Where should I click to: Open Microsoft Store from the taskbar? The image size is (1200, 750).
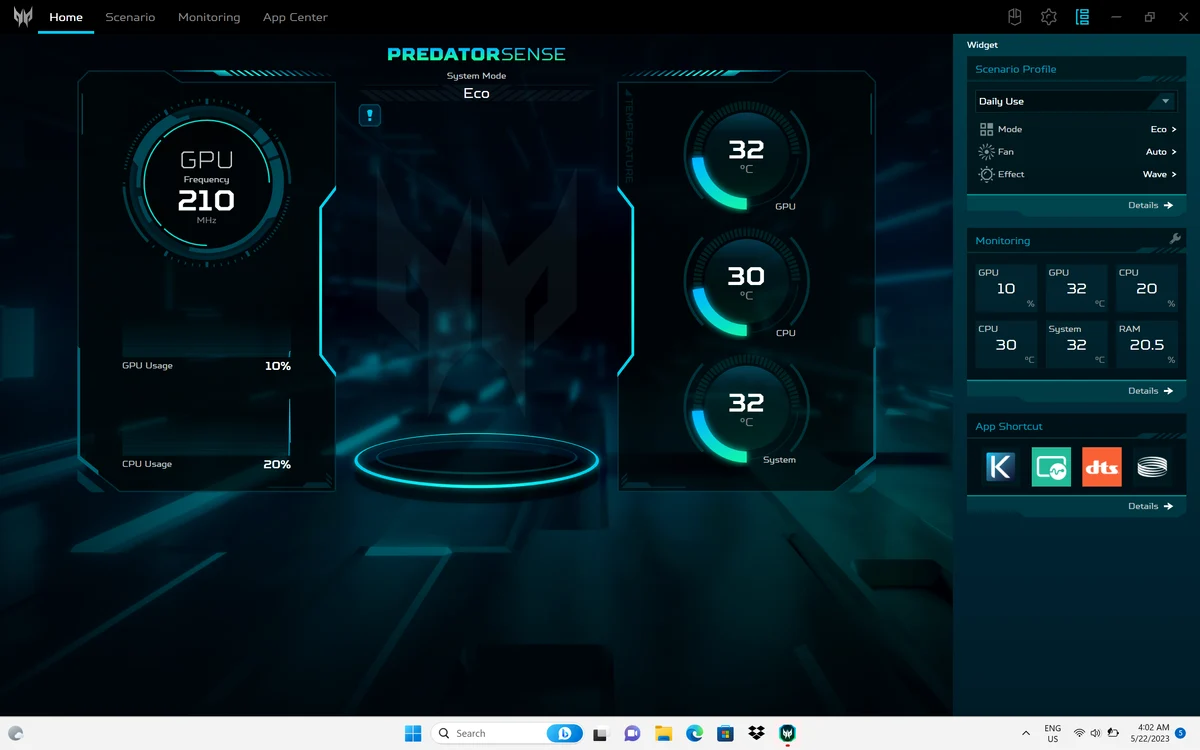coord(725,733)
